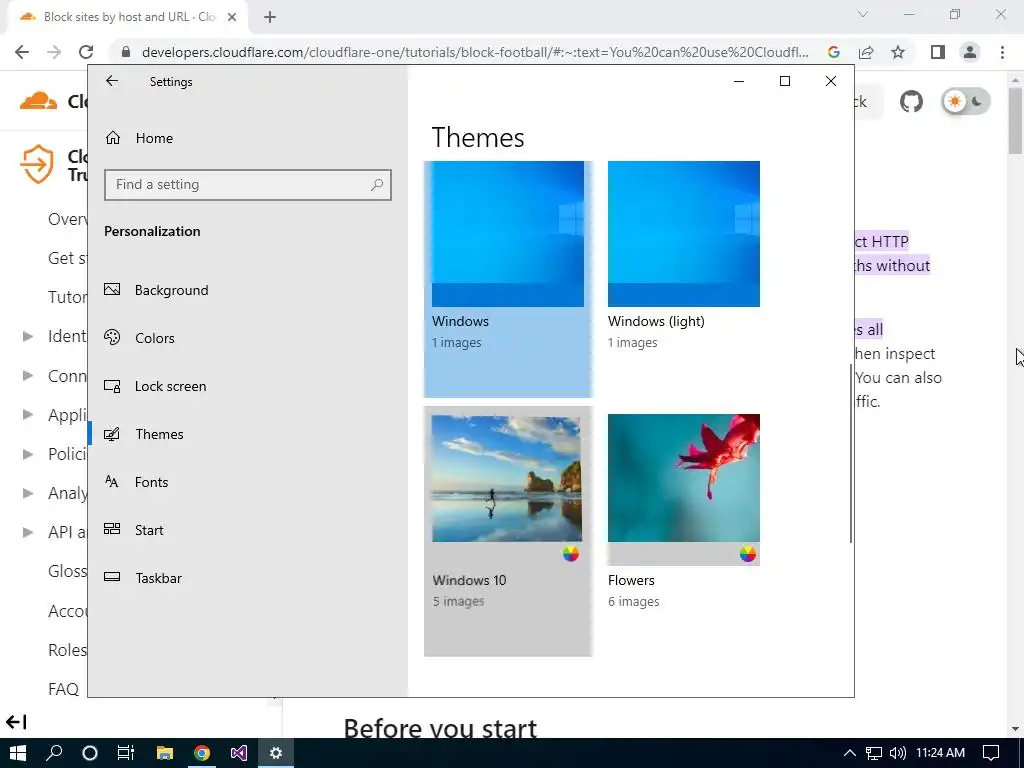Switch to Chrome via taskbar icon
The image size is (1024, 768).
[x=202, y=753]
